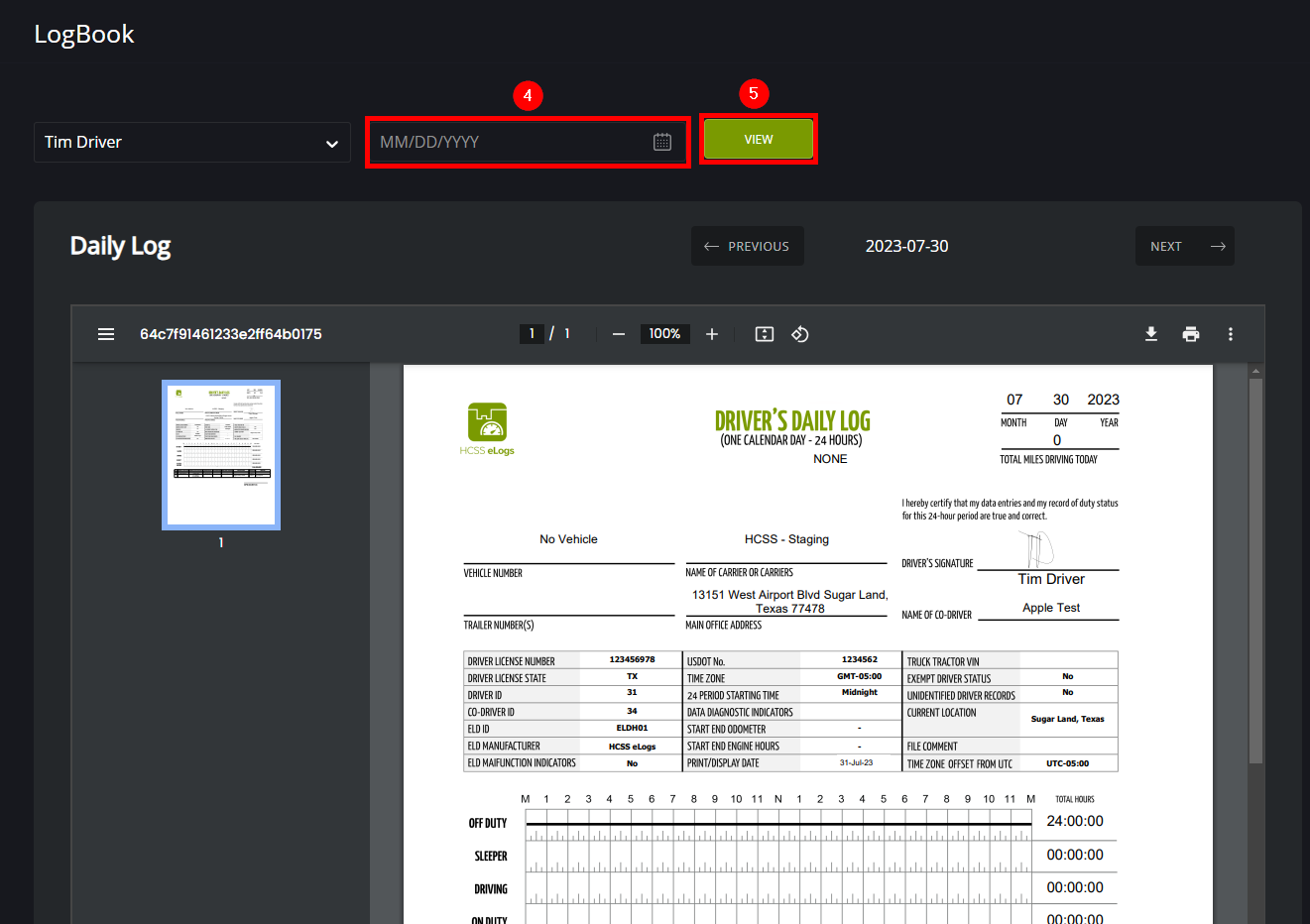Advance to the NEXT daily log
Image resolution: width=1310 pixels, height=924 pixels.
[1185, 246]
